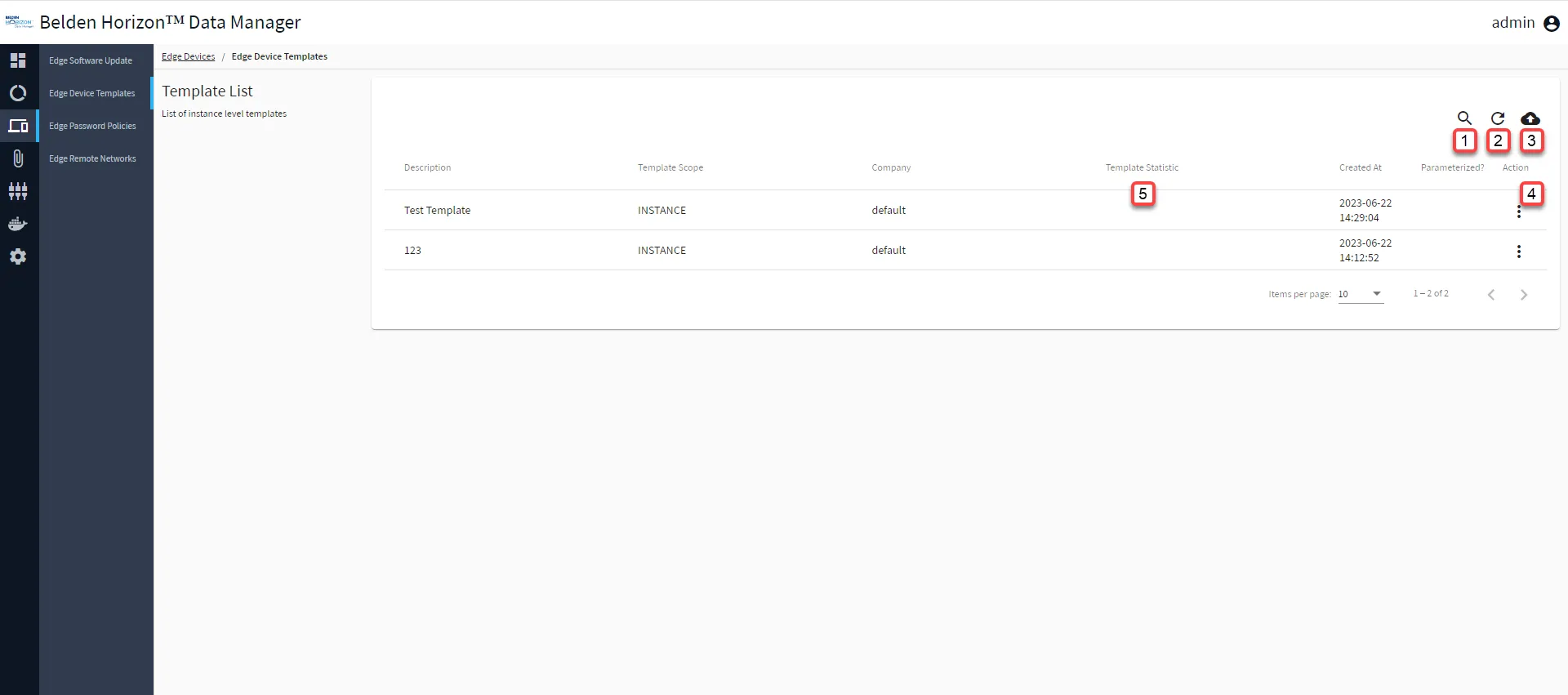
Task: Expand the items per page dropdown
Action: 1361,294
